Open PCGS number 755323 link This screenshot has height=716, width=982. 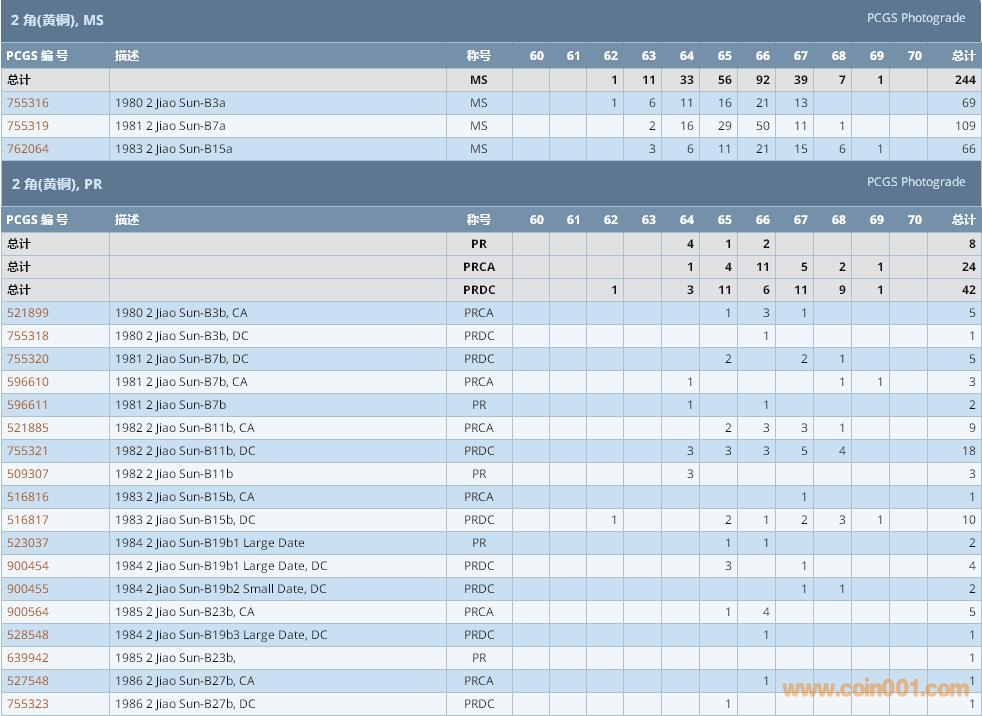coord(28,704)
